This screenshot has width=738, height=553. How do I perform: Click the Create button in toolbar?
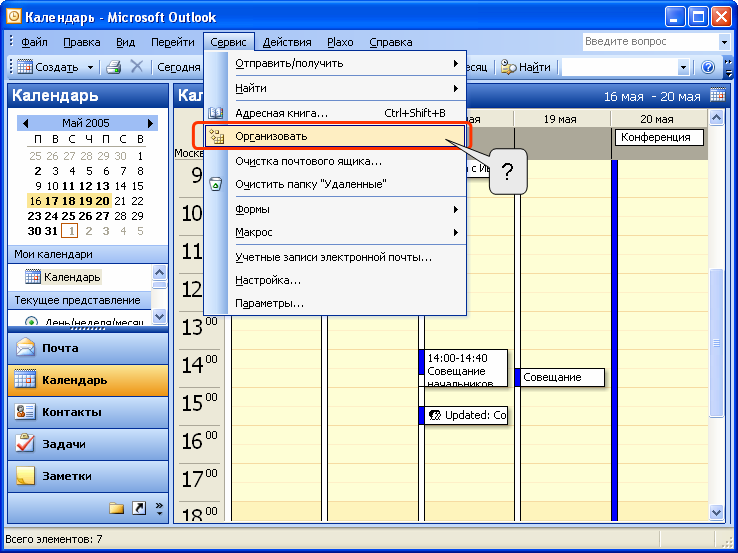tap(48, 67)
